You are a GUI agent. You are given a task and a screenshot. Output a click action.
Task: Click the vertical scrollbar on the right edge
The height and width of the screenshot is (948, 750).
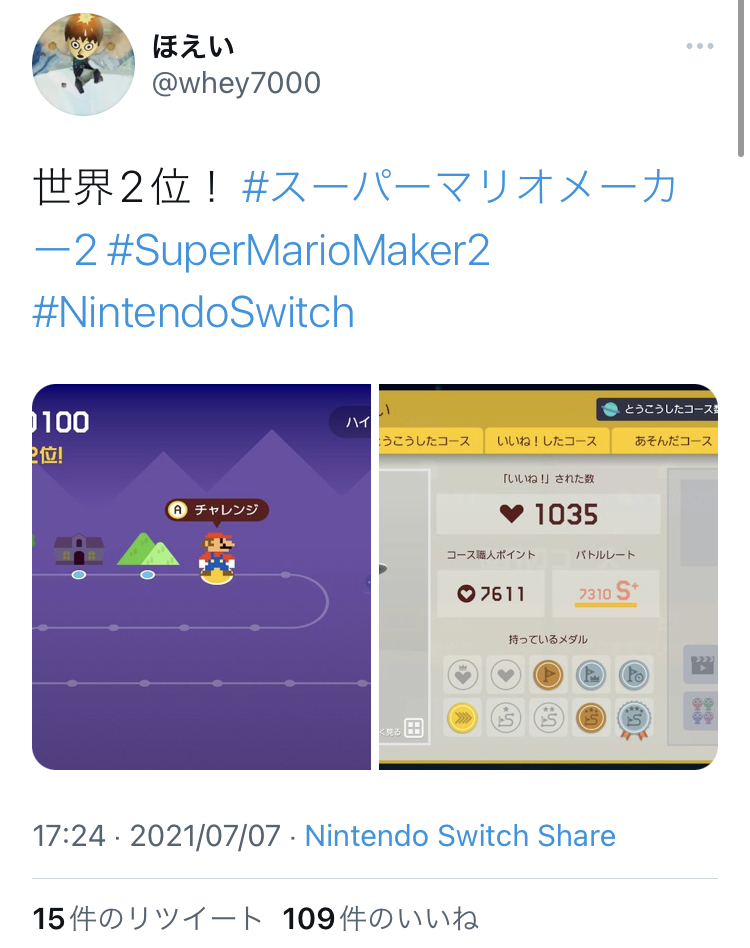741,79
